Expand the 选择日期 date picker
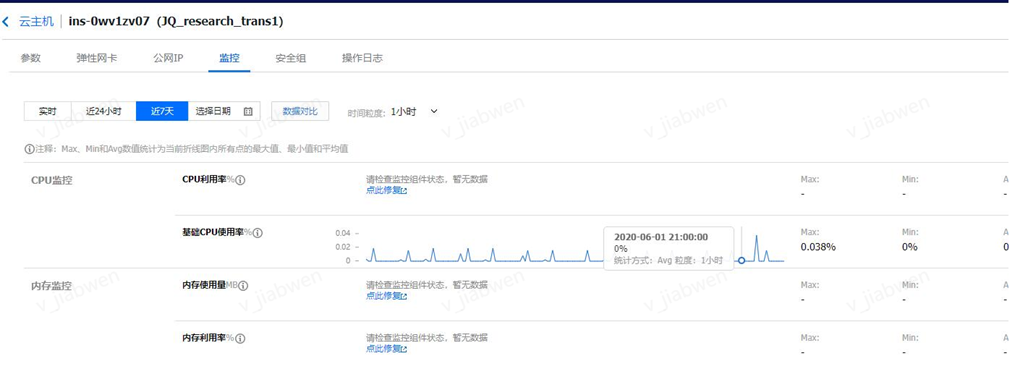The height and width of the screenshot is (369, 1015). 224,111
